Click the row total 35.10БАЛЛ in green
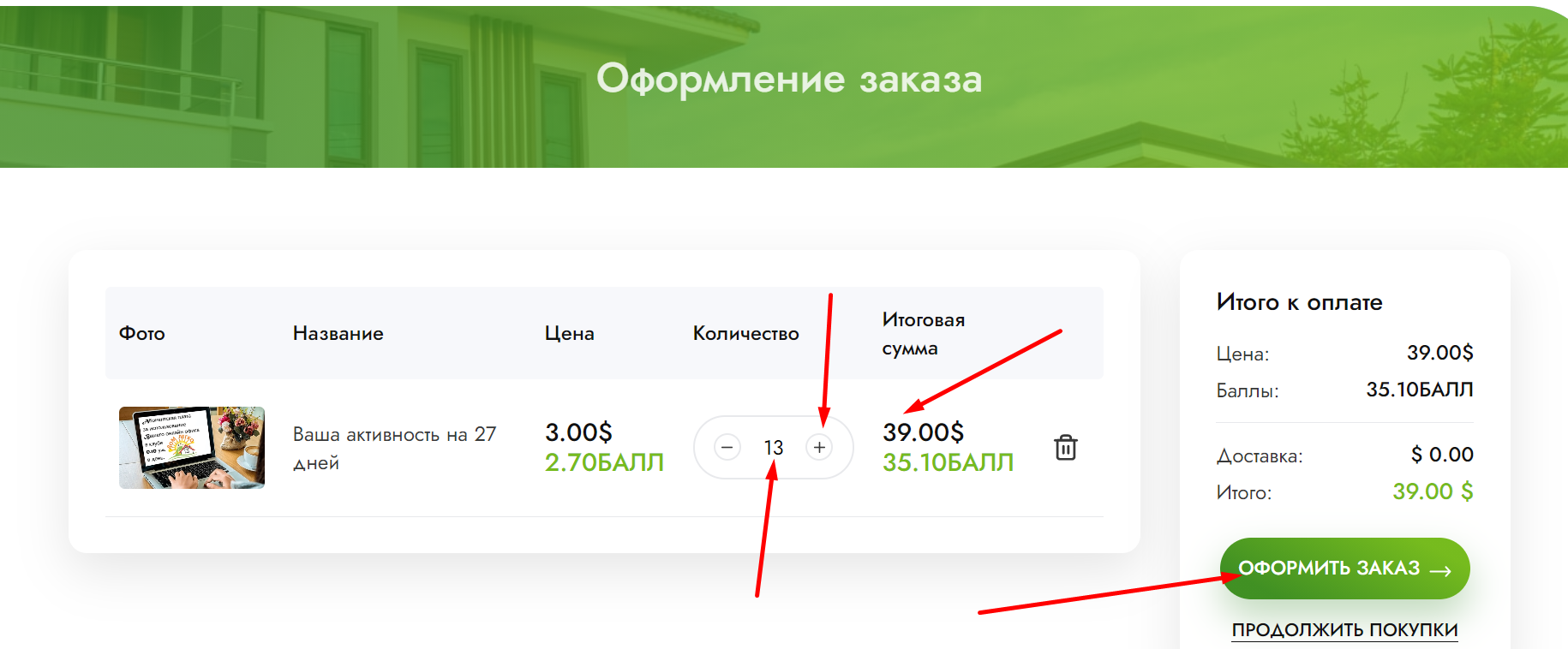 (949, 462)
